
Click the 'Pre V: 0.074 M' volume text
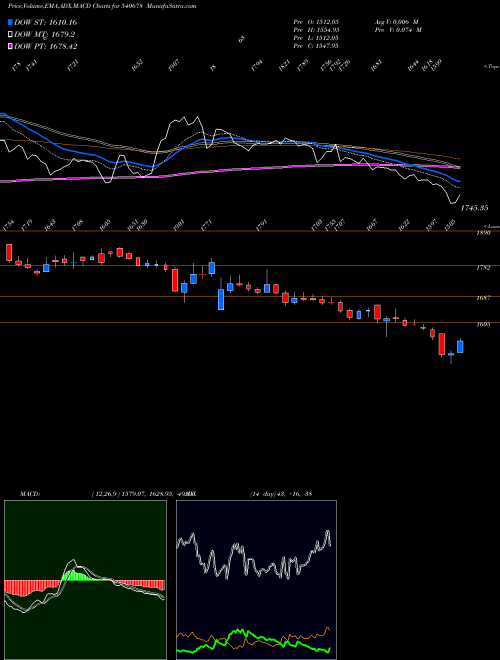[398, 30]
